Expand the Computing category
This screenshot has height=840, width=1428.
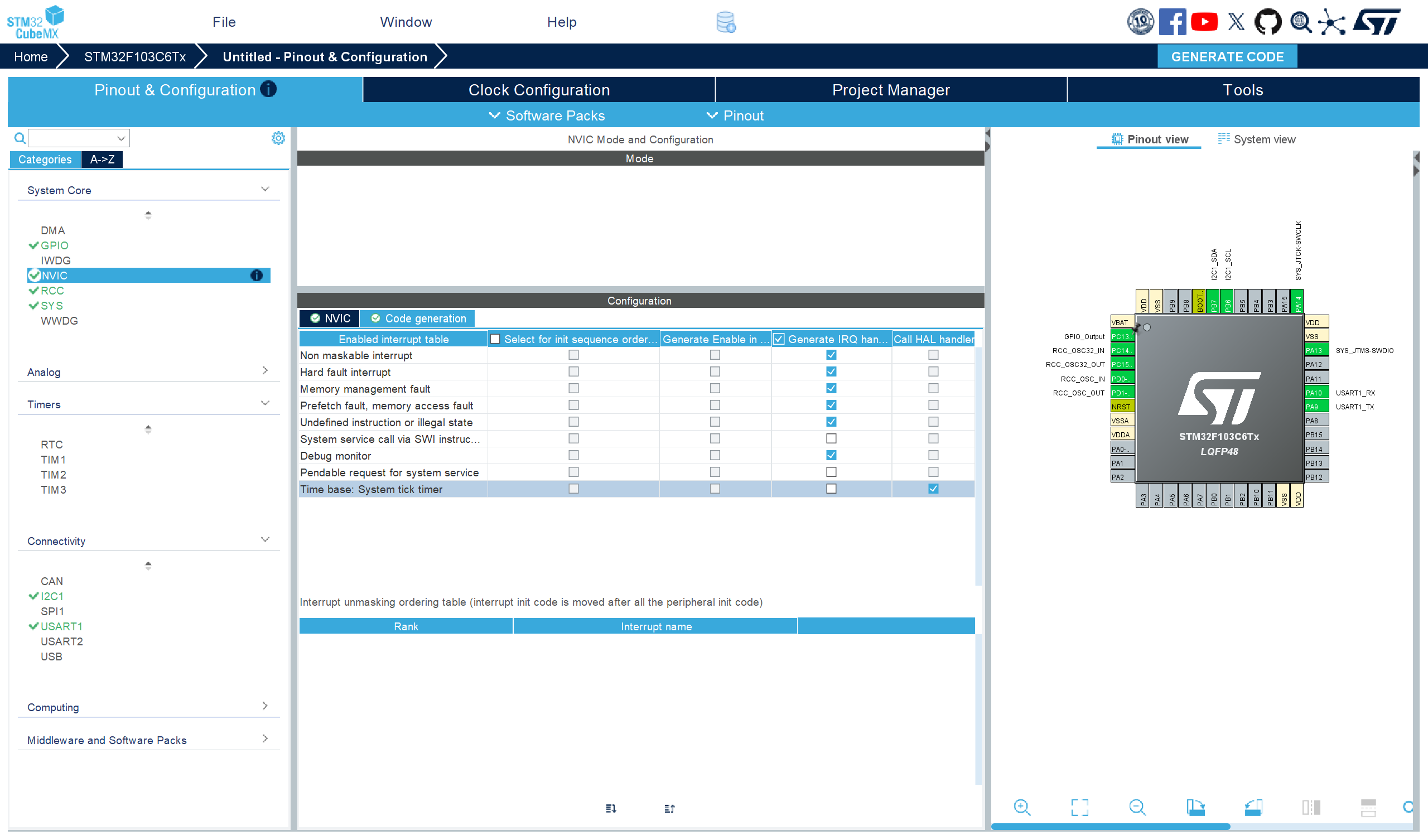(264, 706)
